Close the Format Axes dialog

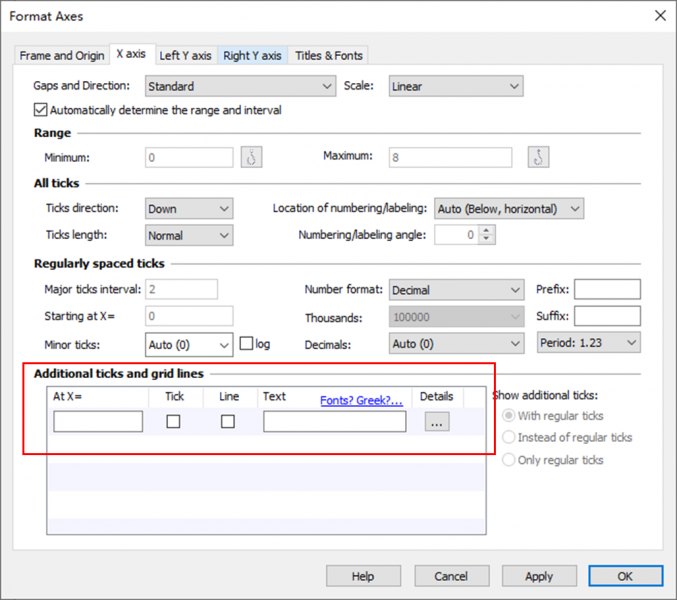[659, 15]
